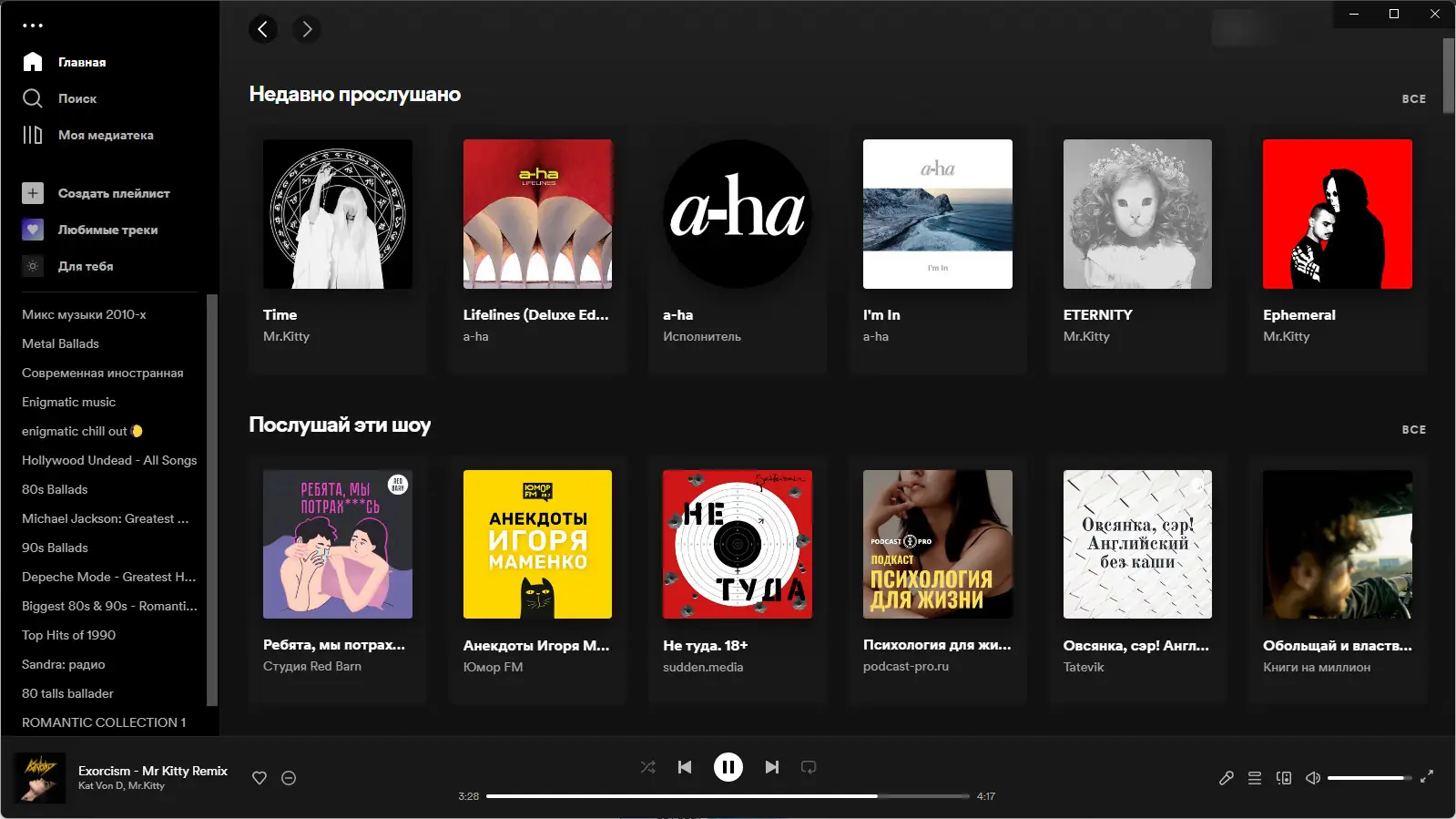Like the playing track with the heart icon
Image resolution: width=1456 pixels, height=819 pixels.
(260, 778)
